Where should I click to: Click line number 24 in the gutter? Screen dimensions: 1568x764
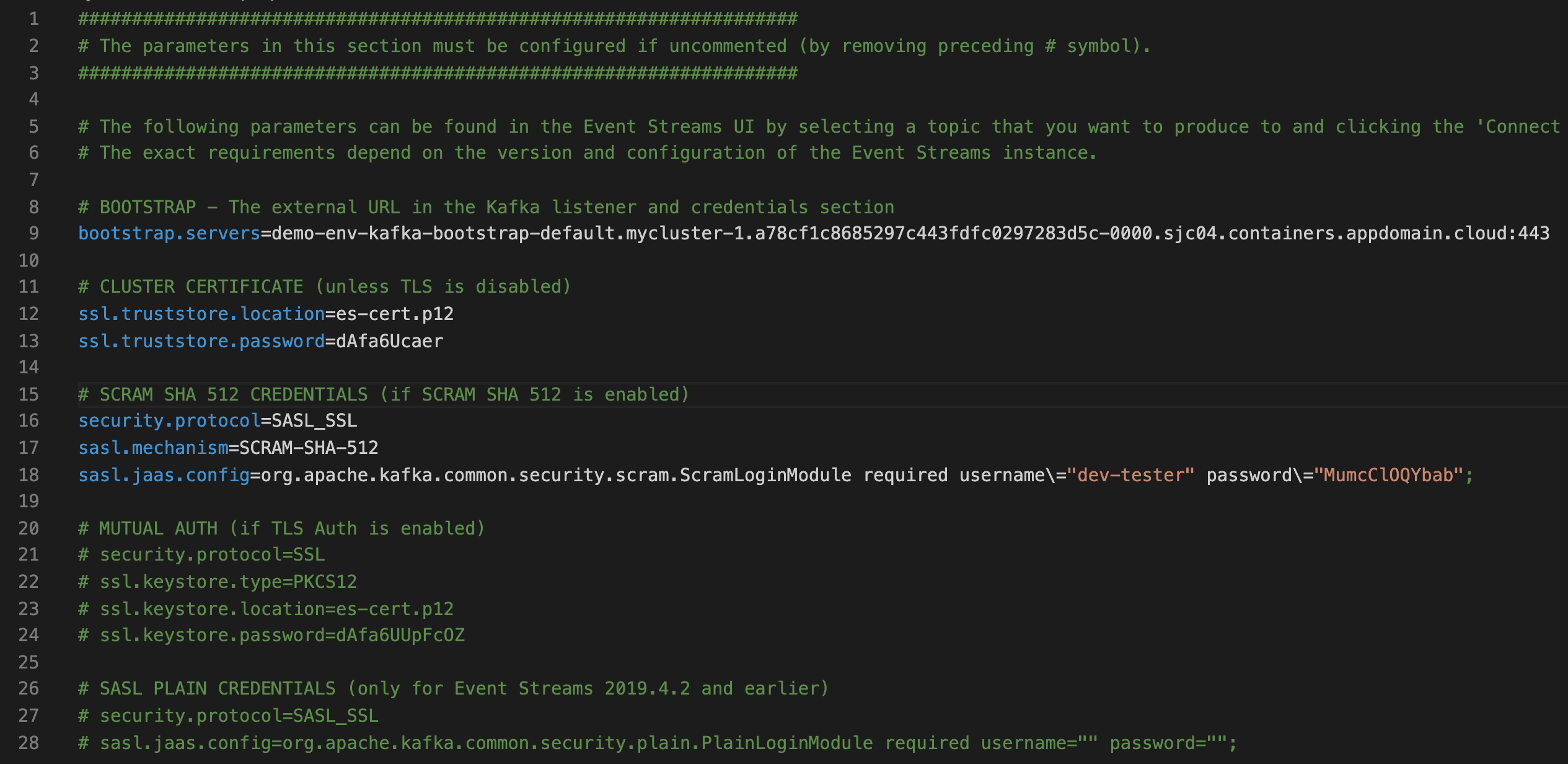[x=29, y=636]
